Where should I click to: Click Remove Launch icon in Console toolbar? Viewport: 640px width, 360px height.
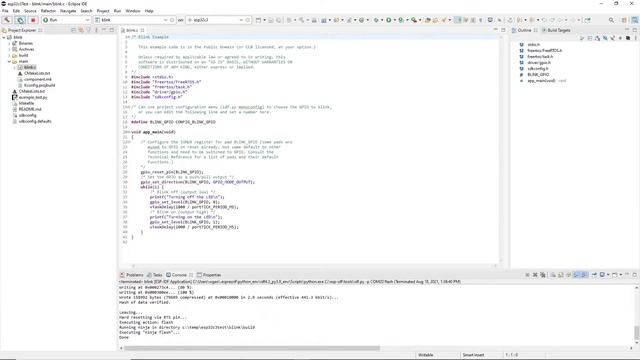(535, 275)
